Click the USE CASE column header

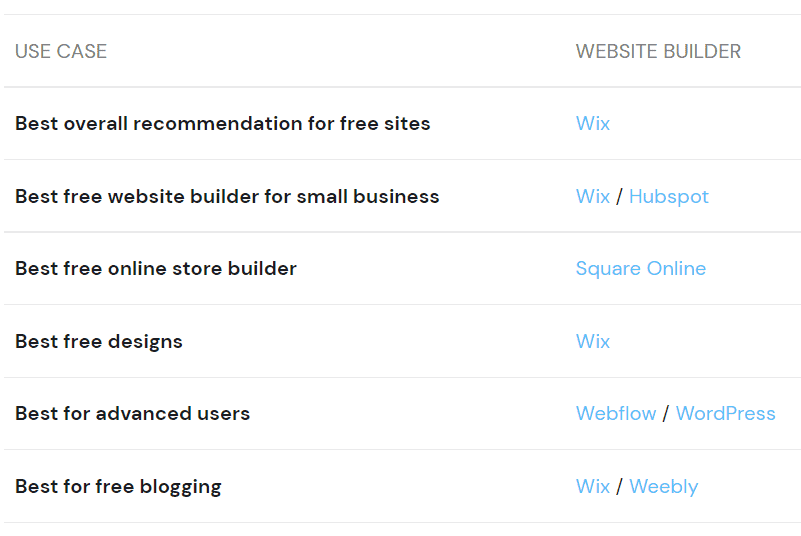[61, 51]
